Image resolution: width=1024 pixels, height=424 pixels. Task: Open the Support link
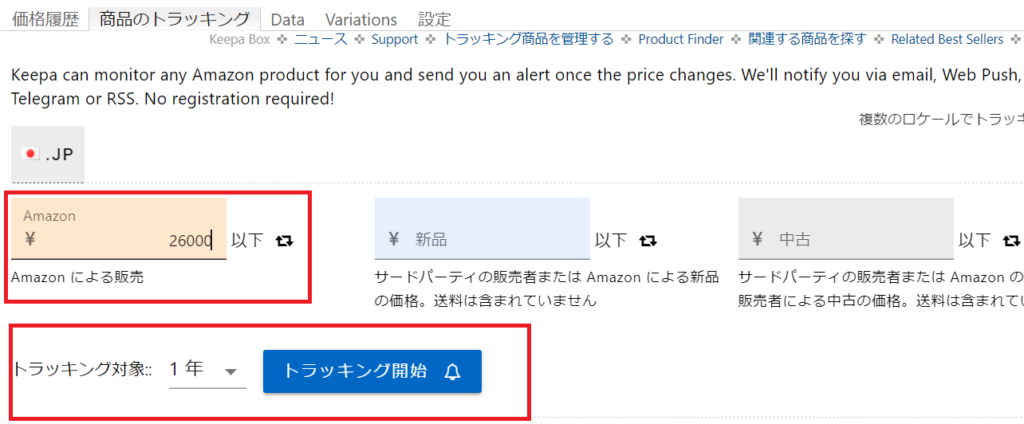[x=394, y=39]
